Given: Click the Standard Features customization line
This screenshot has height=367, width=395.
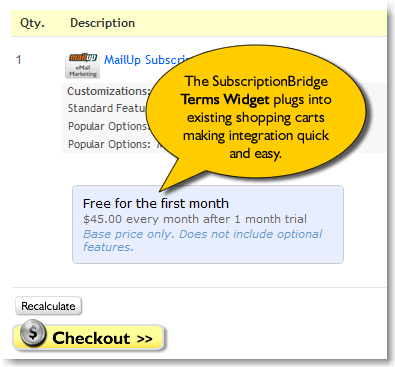Looking at the screenshot, I should [x=107, y=108].
